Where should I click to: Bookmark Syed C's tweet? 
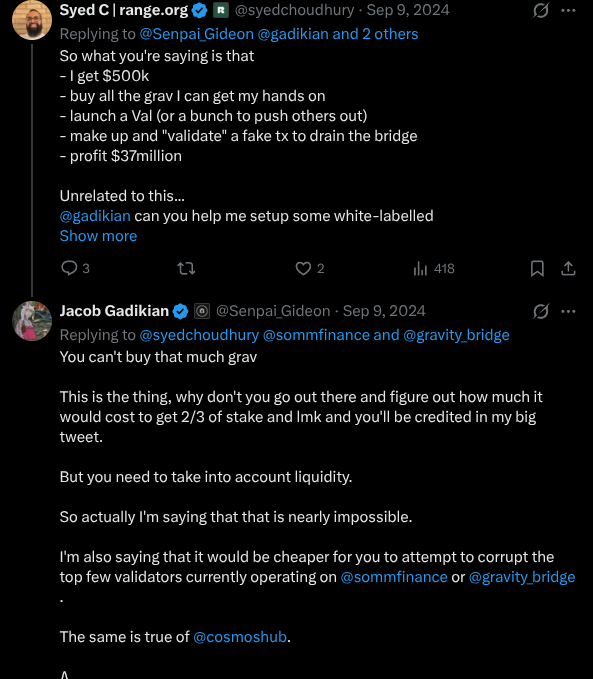(537, 268)
